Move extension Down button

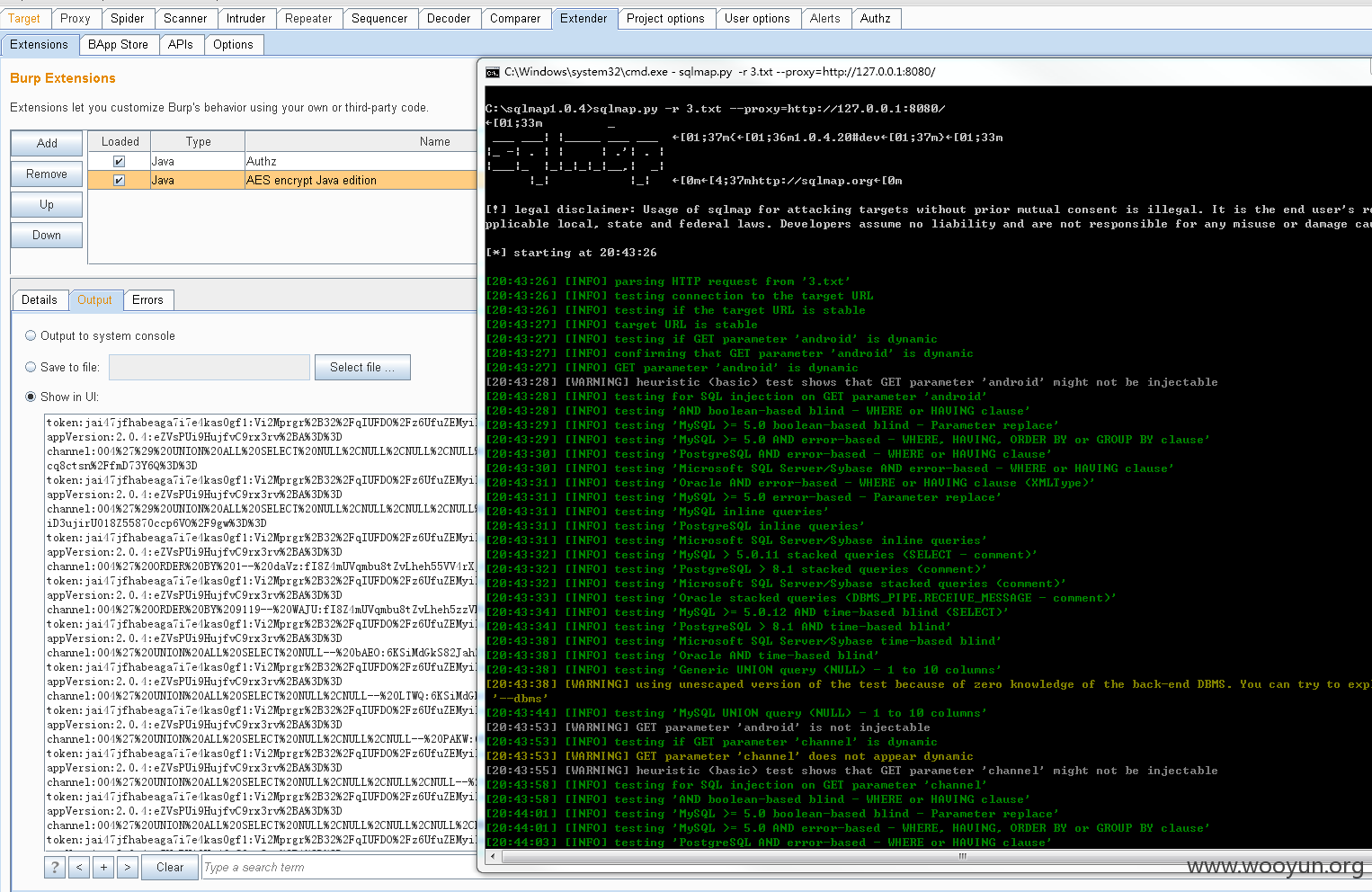[x=47, y=235]
